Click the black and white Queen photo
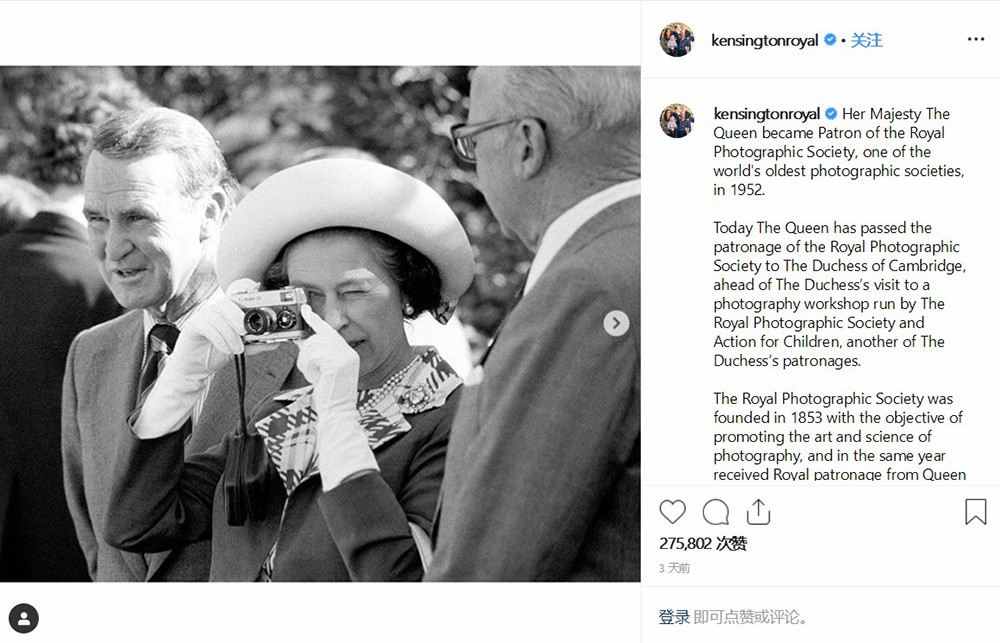Screen dimensions: 1000x643 320,323
